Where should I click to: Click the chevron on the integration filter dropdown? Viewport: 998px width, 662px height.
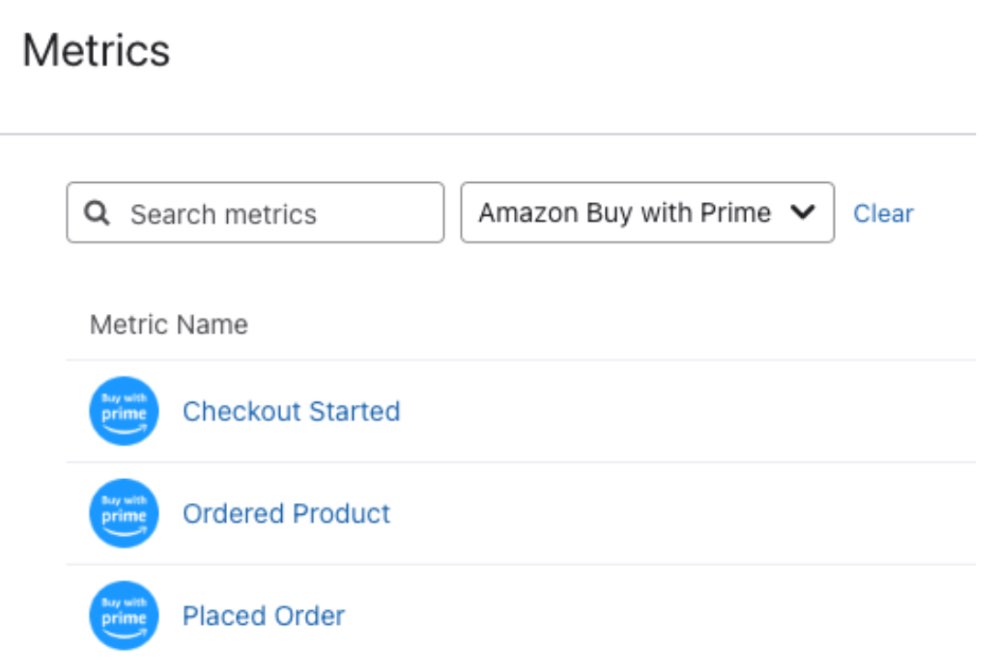pyautogui.click(x=802, y=212)
